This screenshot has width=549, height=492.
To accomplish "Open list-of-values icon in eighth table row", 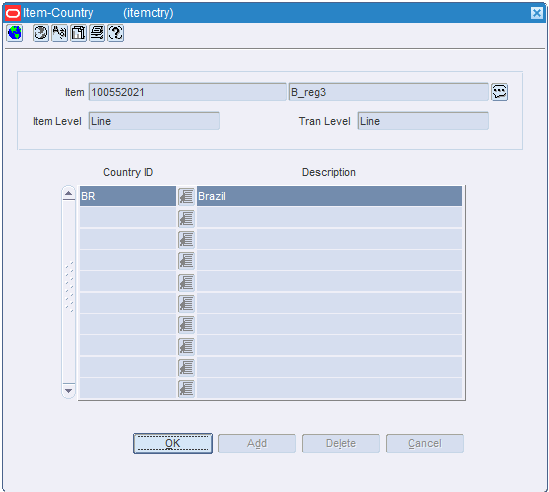I will [x=186, y=346].
